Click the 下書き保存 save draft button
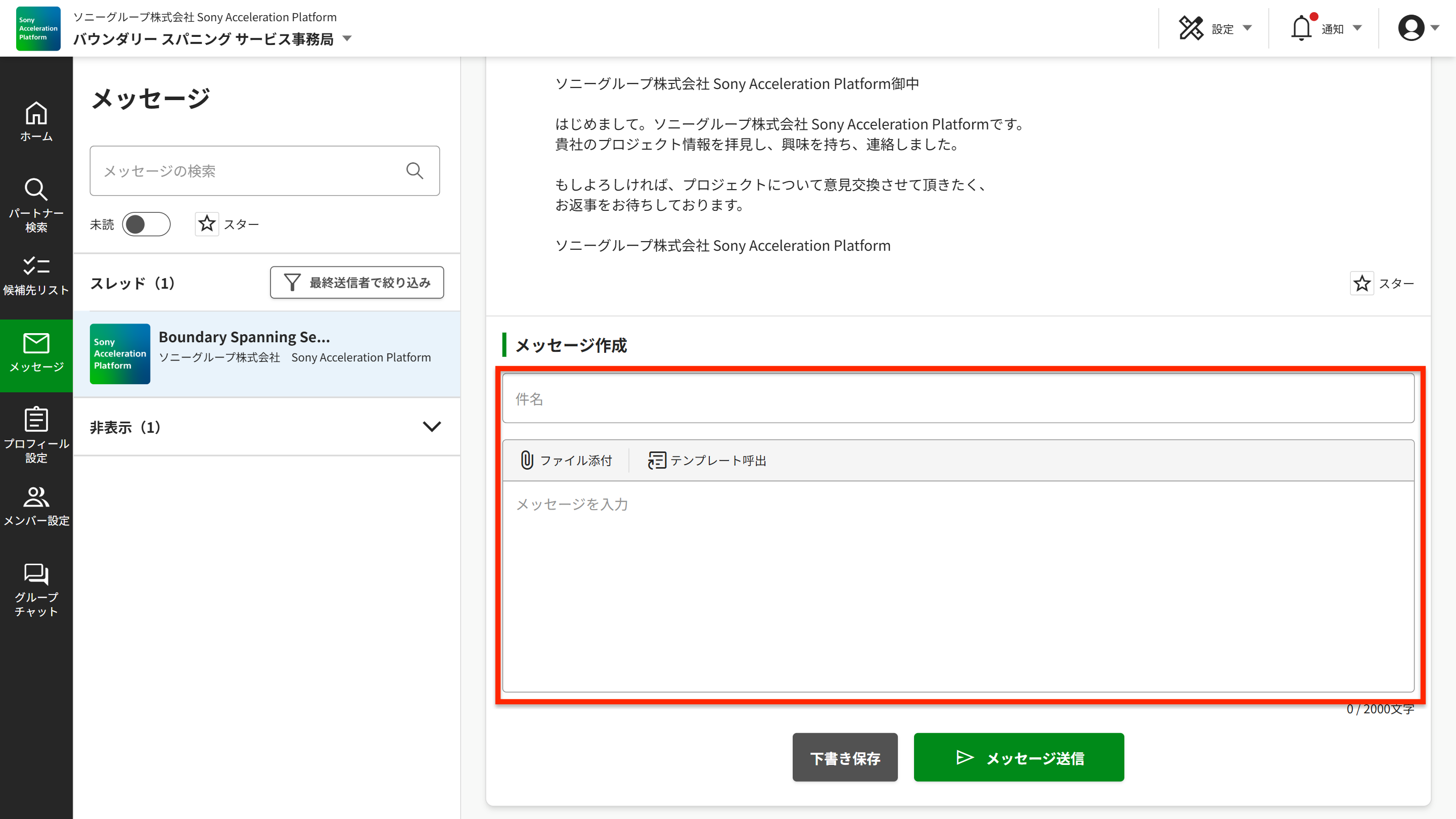The image size is (1456, 819). click(844, 757)
